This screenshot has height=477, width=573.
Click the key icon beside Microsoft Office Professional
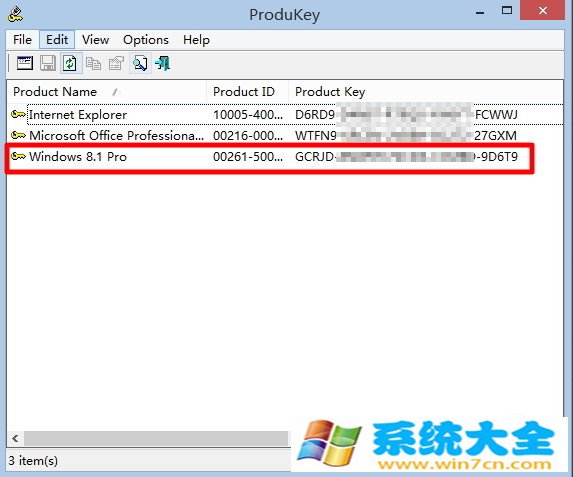[x=18, y=136]
